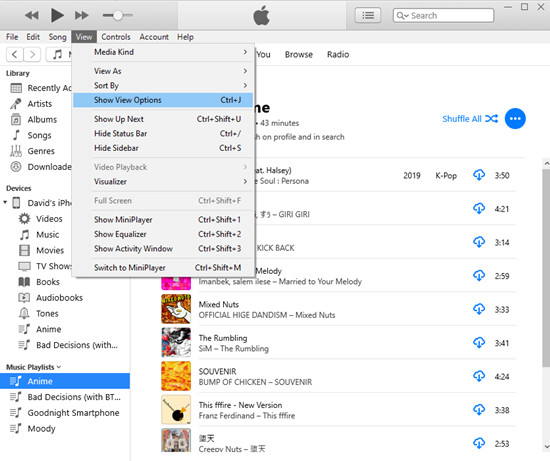Expand the View As submenu
The width and height of the screenshot is (550, 461).
pos(163,71)
